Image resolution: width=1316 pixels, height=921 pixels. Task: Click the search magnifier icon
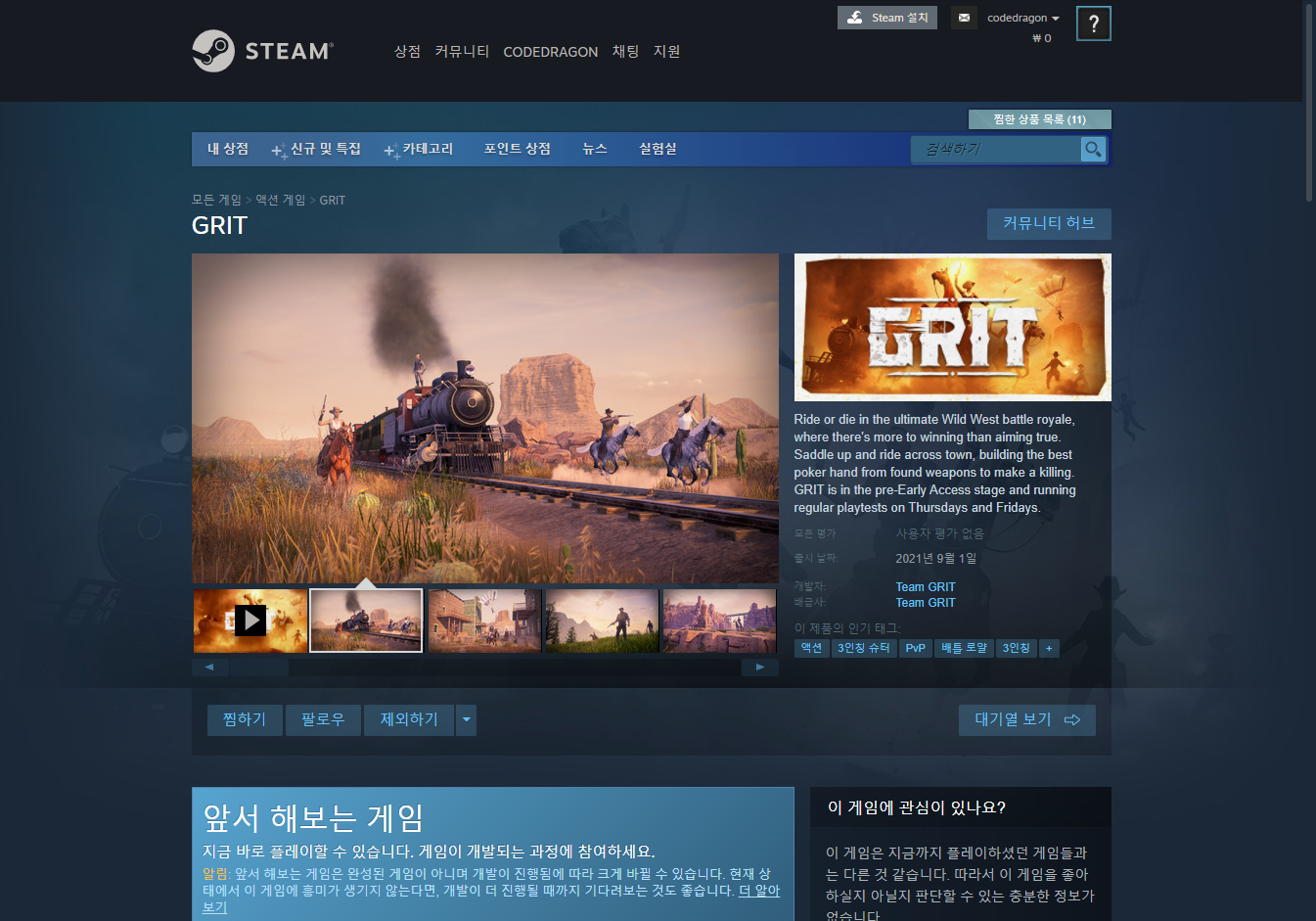(x=1093, y=149)
